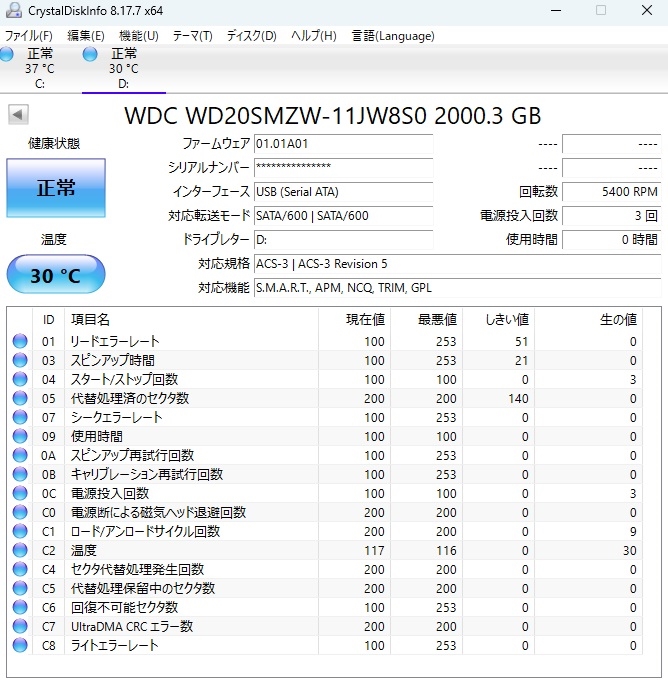Click status orb for row C1 ロード/アンロードサイクル回数
The width and height of the screenshot is (668, 681).
[20, 531]
